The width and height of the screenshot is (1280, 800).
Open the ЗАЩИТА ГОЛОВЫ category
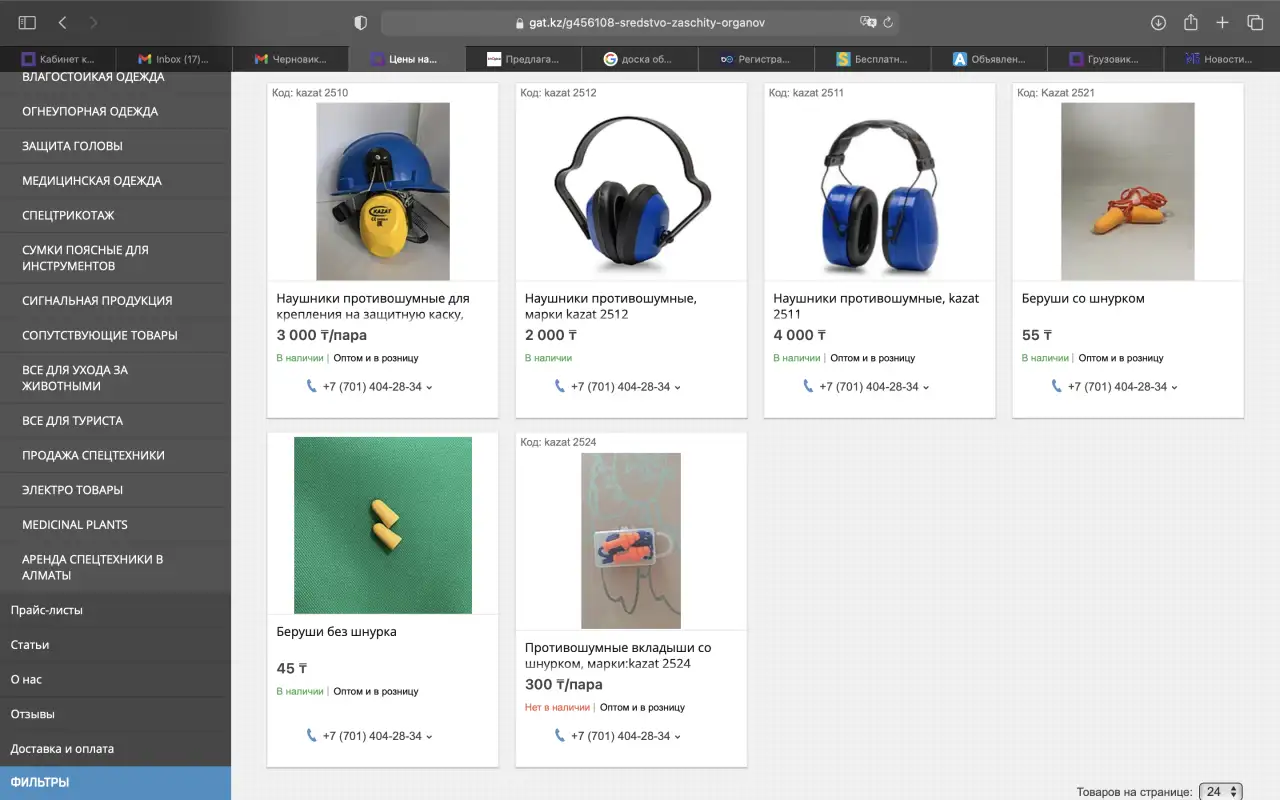72,146
